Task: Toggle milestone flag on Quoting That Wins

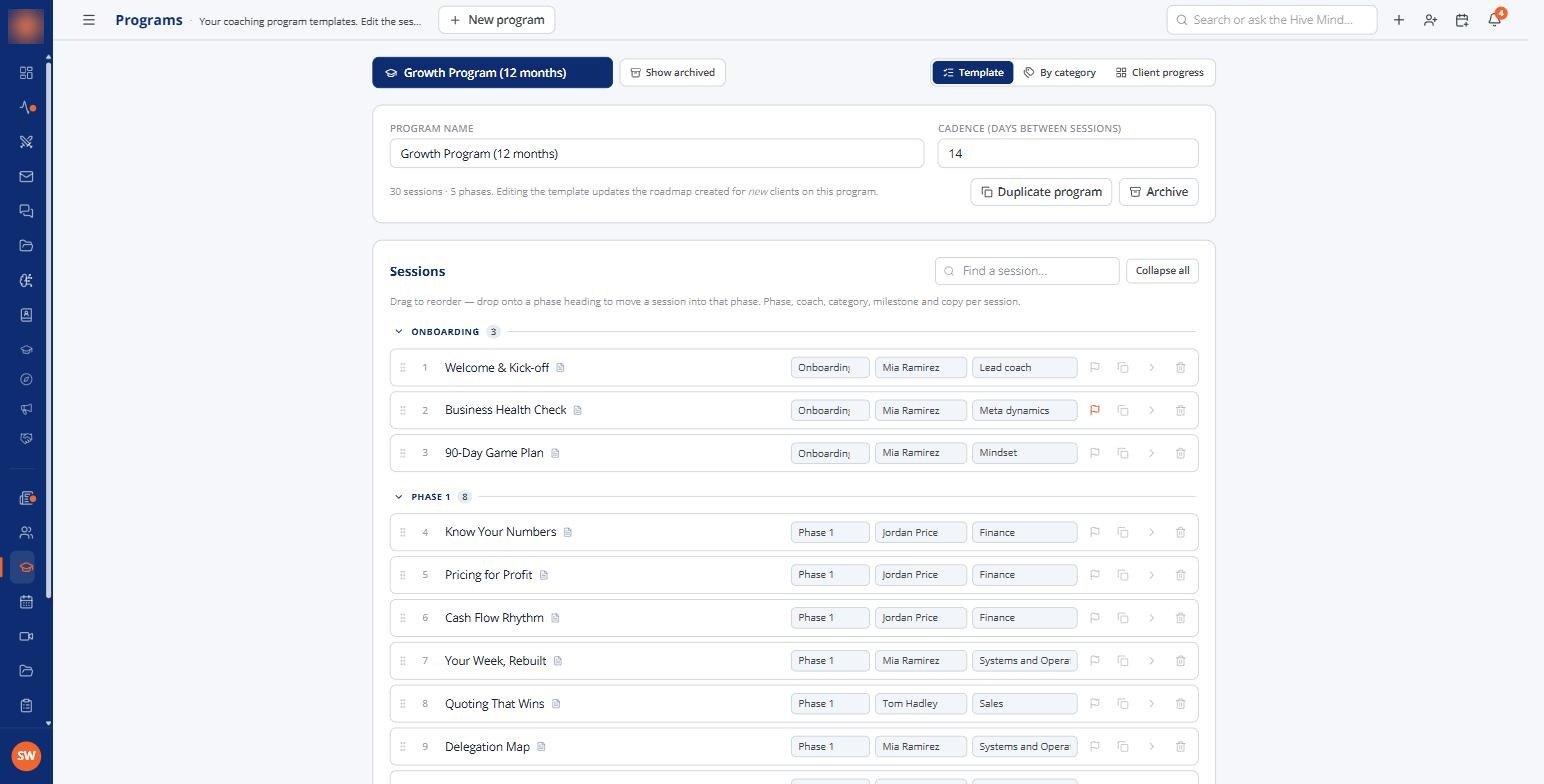Action: [x=1095, y=704]
